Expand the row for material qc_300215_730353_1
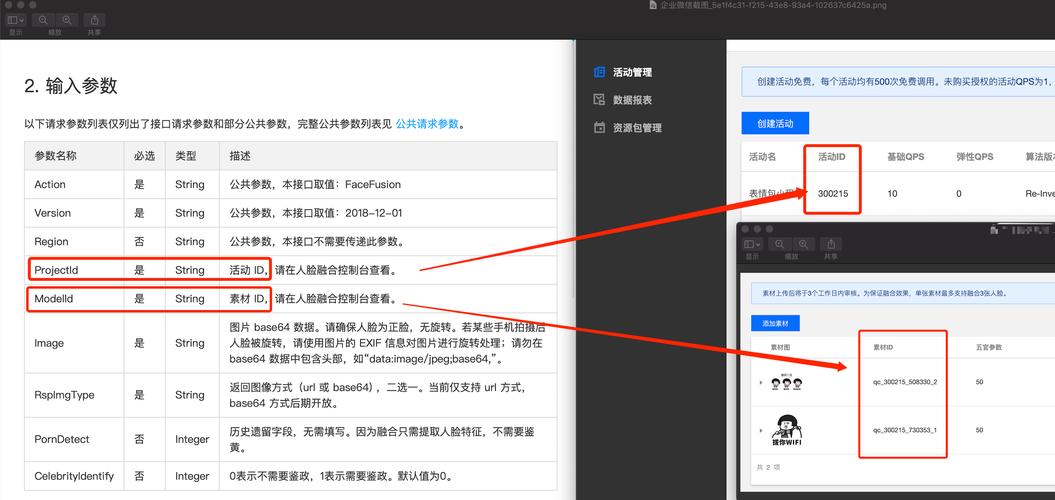This screenshot has width=1055, height=500. pyautogui.click(x=761, y=429)
